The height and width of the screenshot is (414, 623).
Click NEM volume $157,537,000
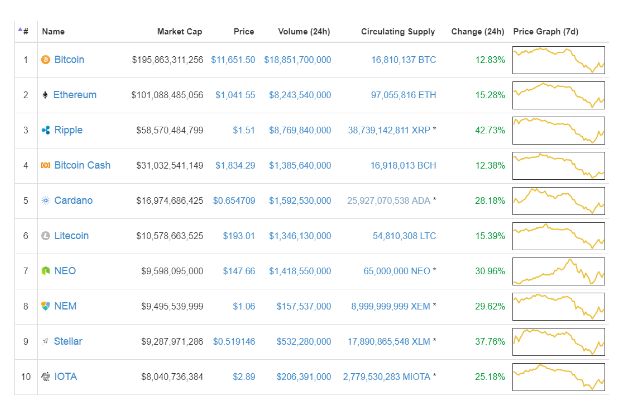point(304,306)
